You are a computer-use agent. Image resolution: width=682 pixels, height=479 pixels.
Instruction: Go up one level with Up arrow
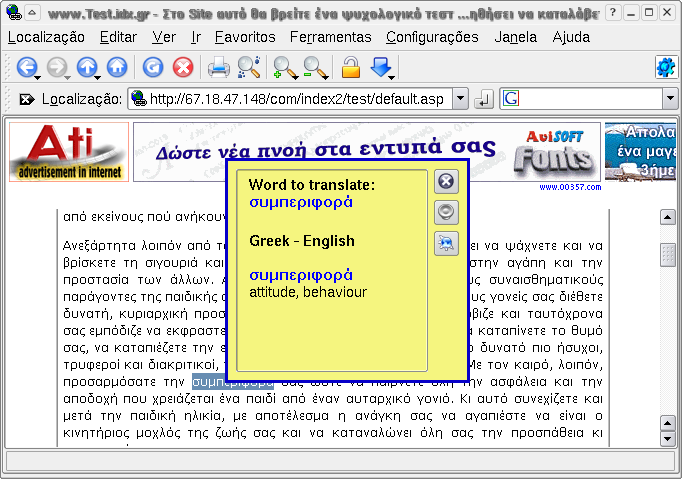coord(87,68)
